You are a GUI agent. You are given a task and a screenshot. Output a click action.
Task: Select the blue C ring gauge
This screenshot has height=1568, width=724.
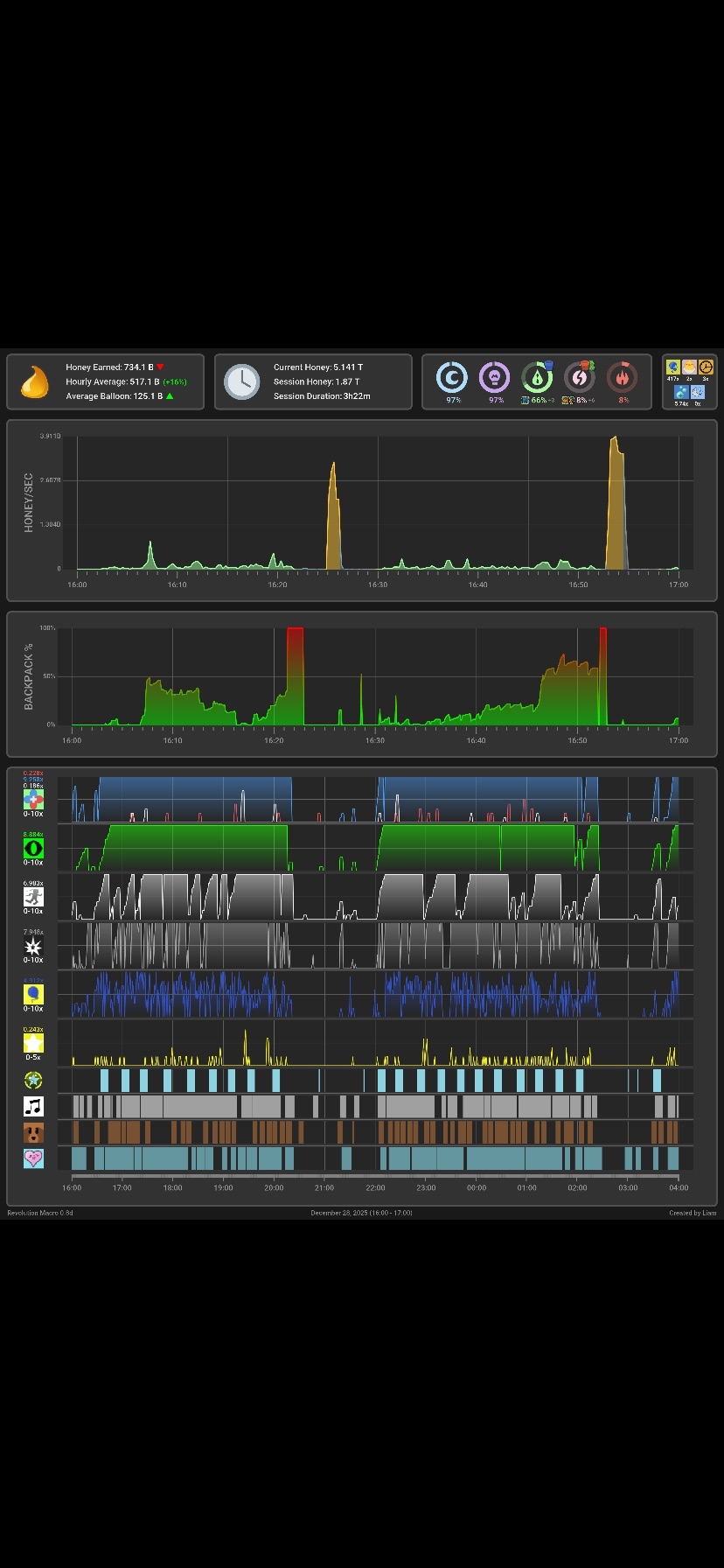coord(452,377)
